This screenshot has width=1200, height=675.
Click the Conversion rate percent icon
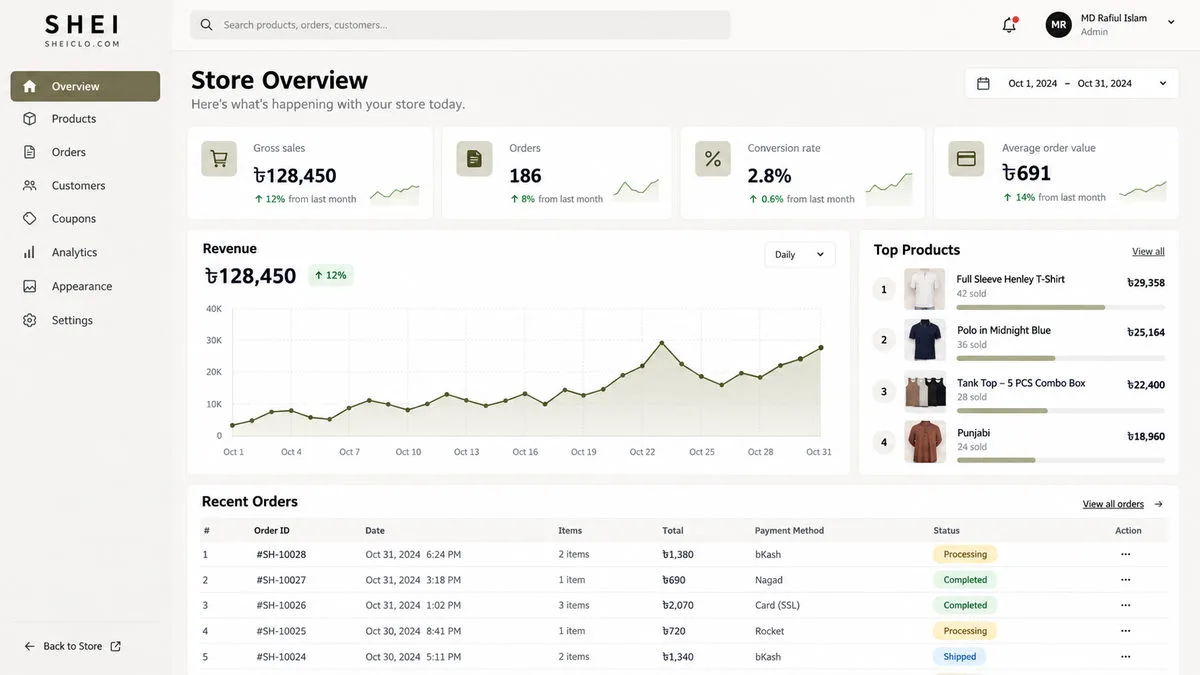tap(713, 159)
